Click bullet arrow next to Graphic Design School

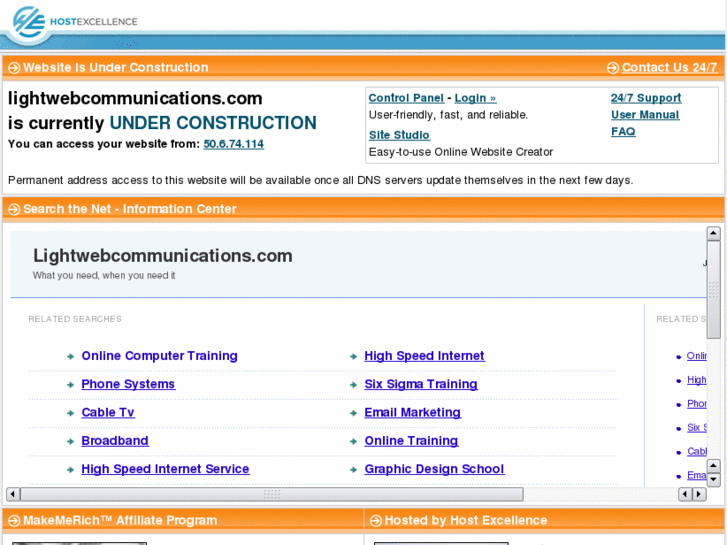tap(353, 469)
